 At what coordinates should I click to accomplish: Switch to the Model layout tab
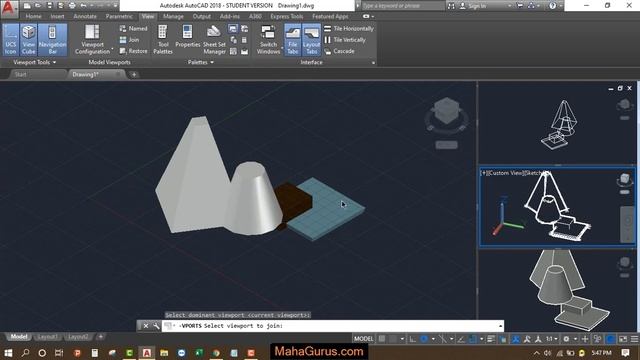tap(18, 337)
